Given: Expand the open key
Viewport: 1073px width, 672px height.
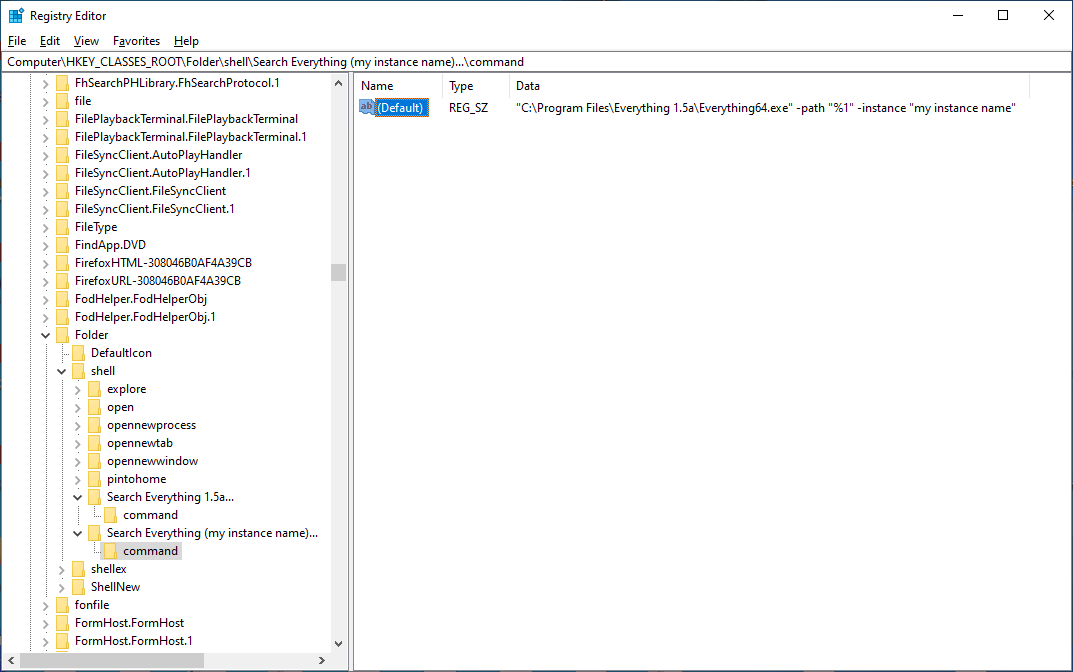Looking at the screenshot, I should pyautogui.click(x=77, y=407).
